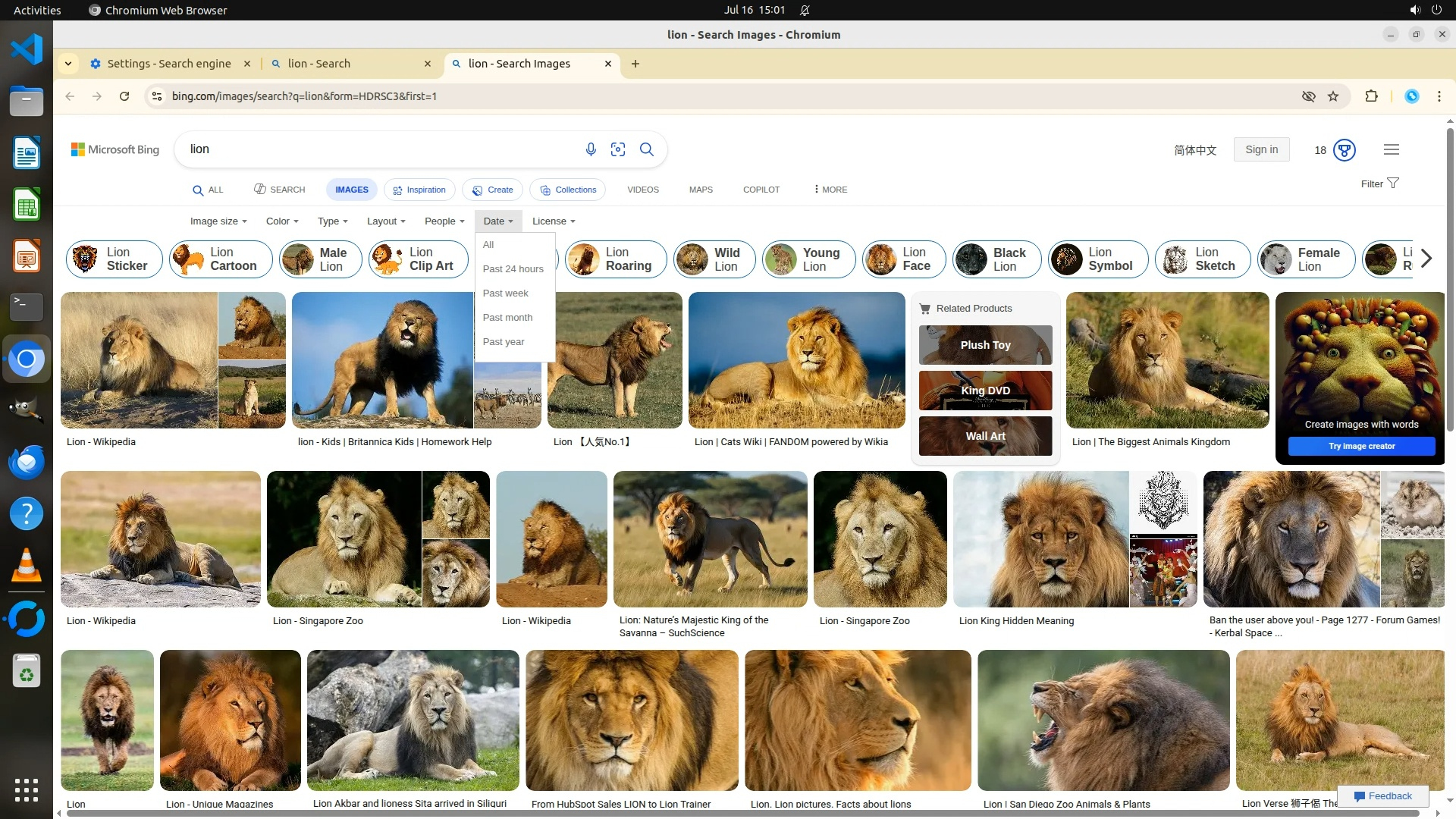
Task: Toggle the Filter funnel button
Action: pyautogui.click(x=1379, y=184)
